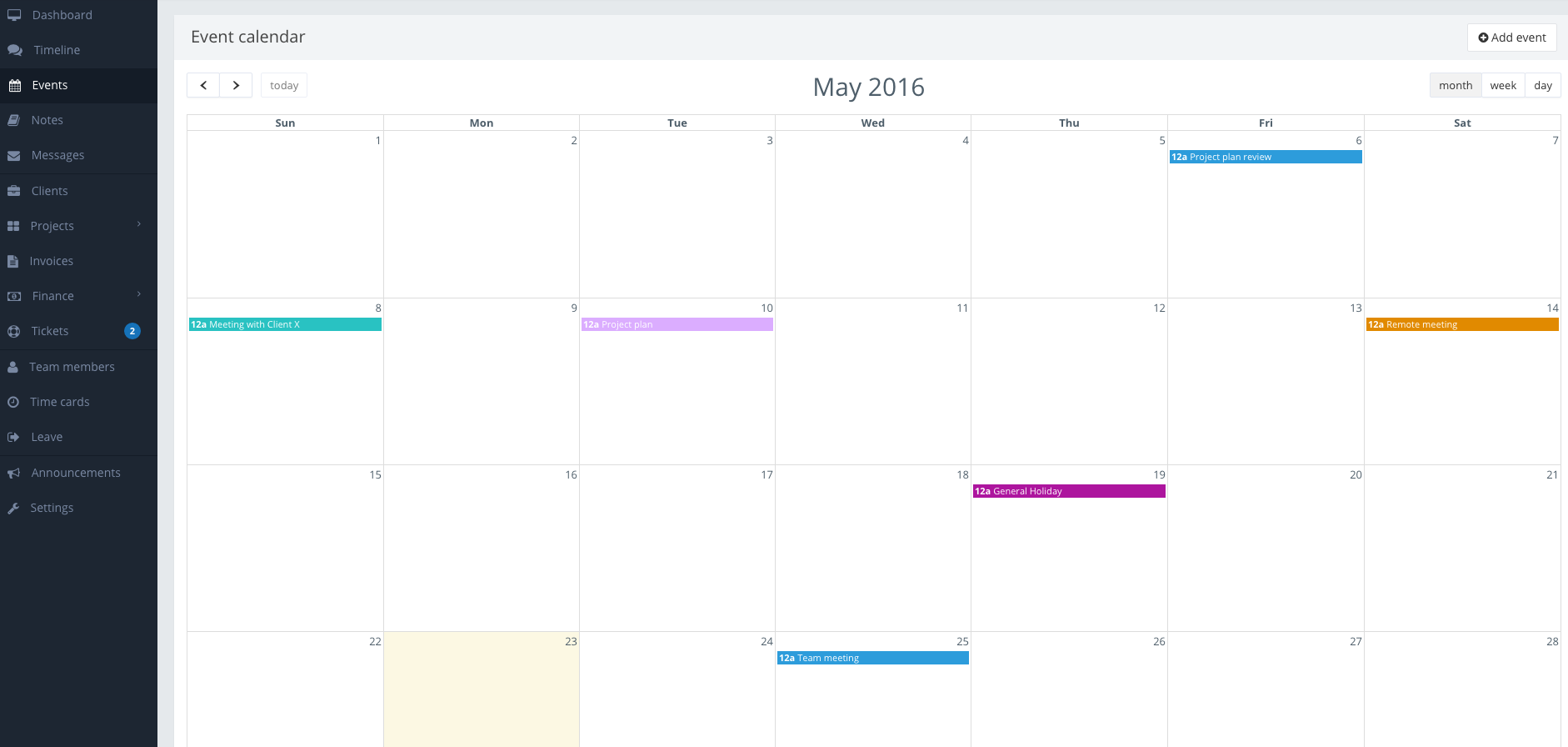1568x747 pixels.
Task: Click the Event calendar heading
Action: [248, 37]
